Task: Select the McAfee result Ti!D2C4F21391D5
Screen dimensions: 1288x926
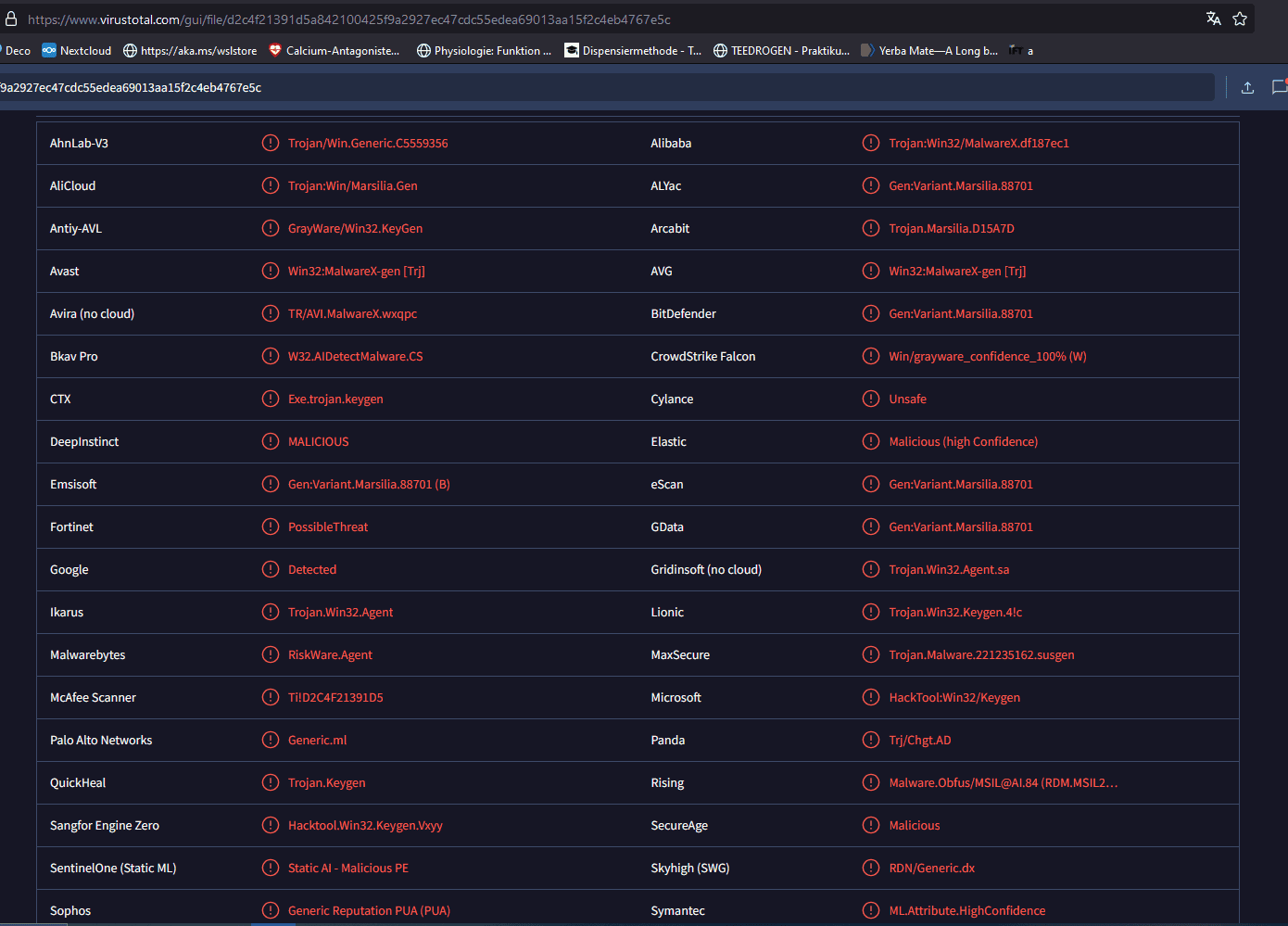Action: 335,697
